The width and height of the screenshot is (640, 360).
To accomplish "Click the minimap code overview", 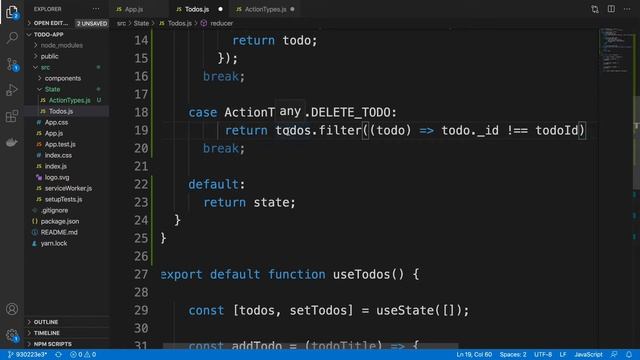I will tap(616, 51).
